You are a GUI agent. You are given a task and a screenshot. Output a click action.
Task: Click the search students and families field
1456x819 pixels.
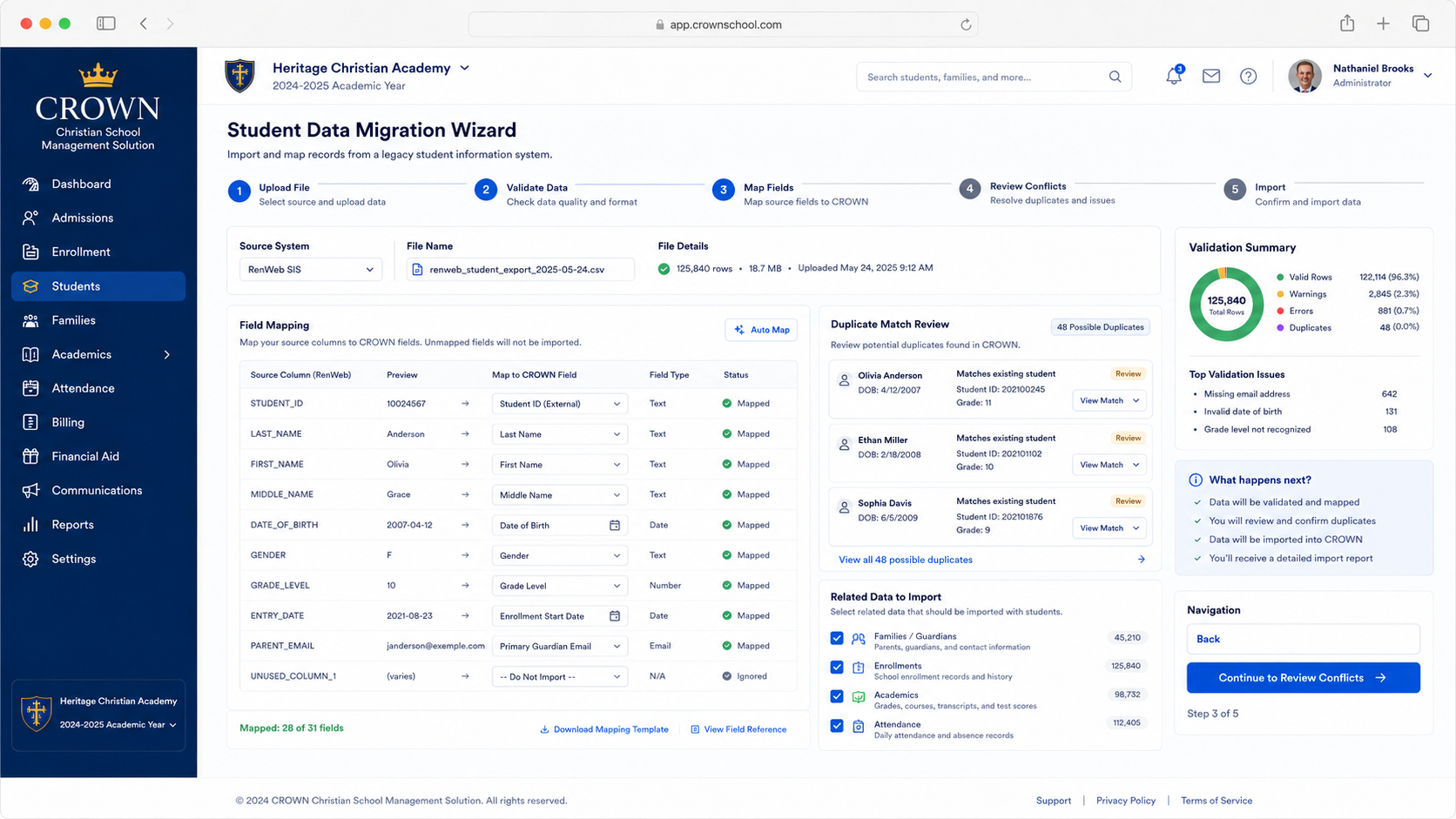(x=994, y=77)
